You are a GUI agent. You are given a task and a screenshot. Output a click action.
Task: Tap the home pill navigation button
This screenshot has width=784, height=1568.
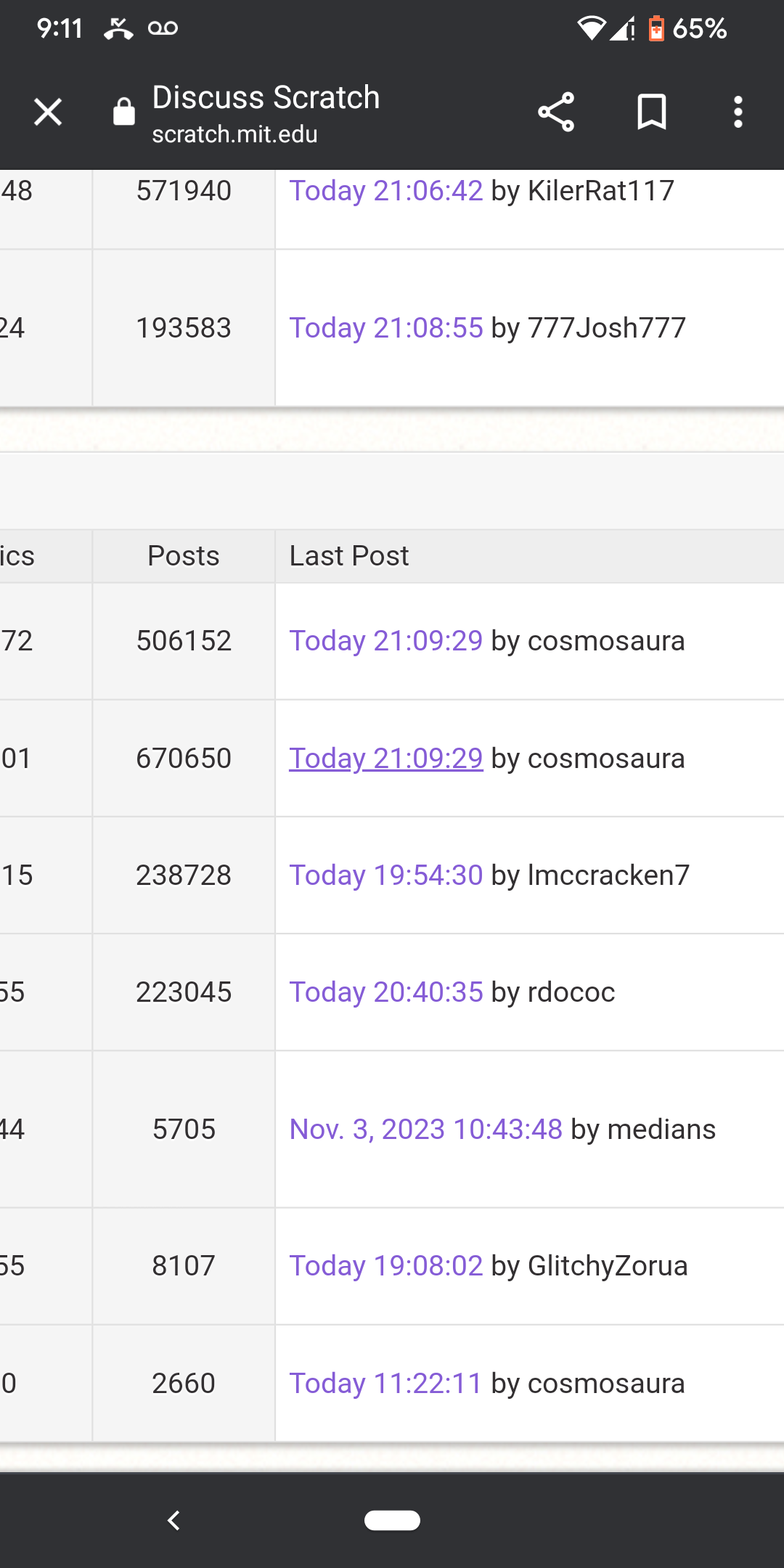(x=392, y=1520)
